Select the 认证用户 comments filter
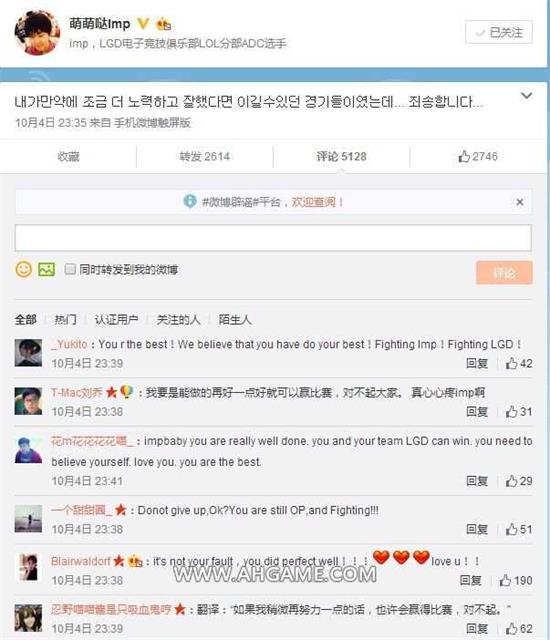This screenshot has width=550, height=640. pyautogui.click(x=116, y=319)
